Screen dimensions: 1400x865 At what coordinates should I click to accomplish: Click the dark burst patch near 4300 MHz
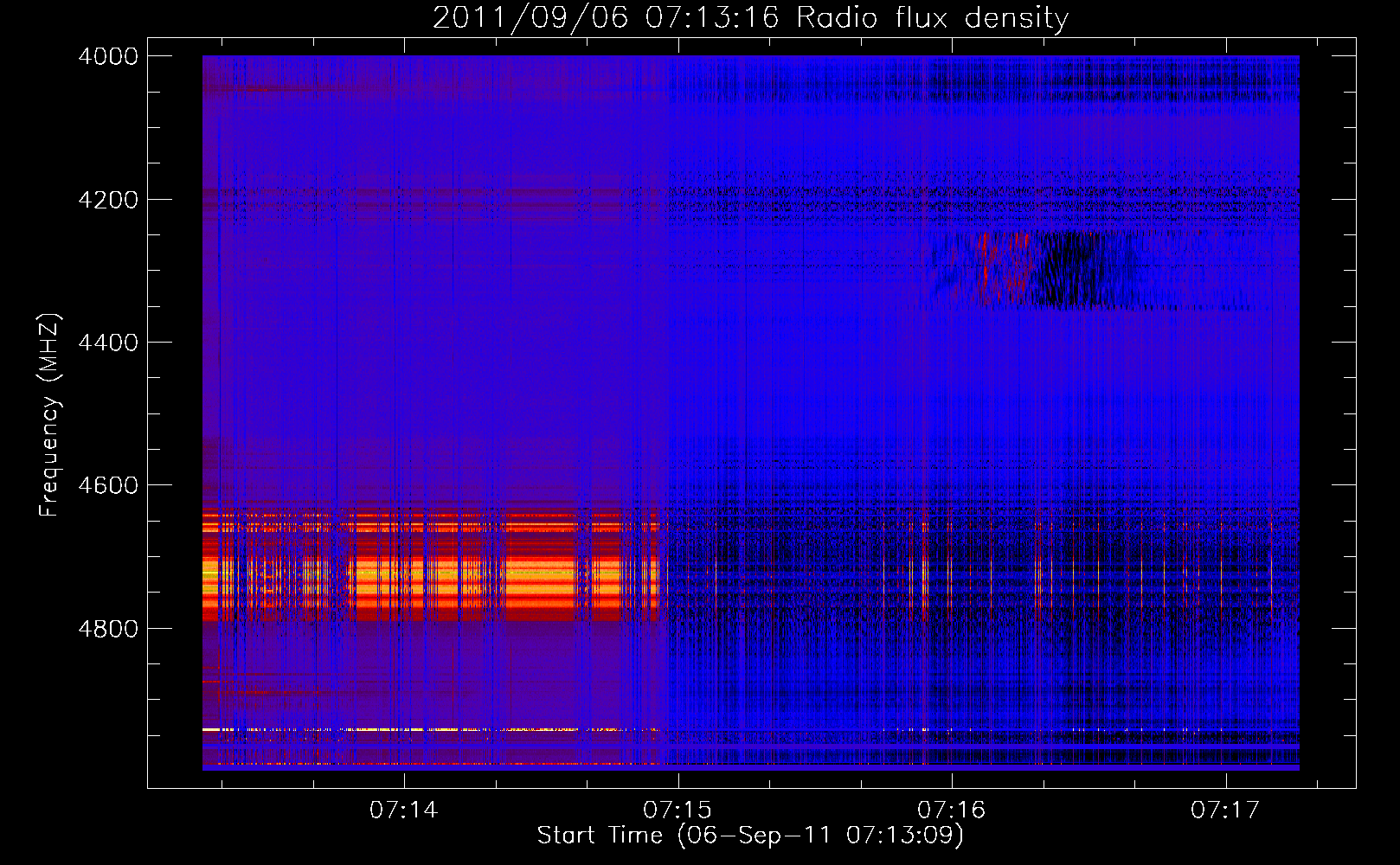[x=1073, y=269]
